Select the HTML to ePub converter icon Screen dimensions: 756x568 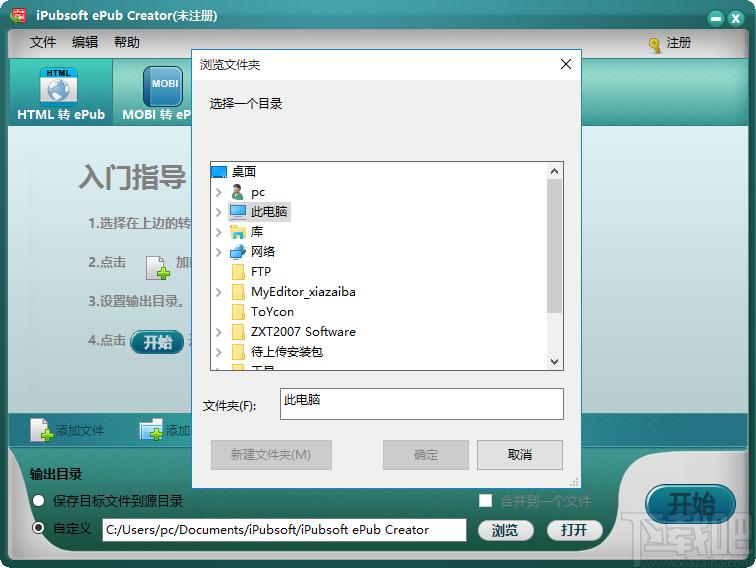(x=58, y=87)
